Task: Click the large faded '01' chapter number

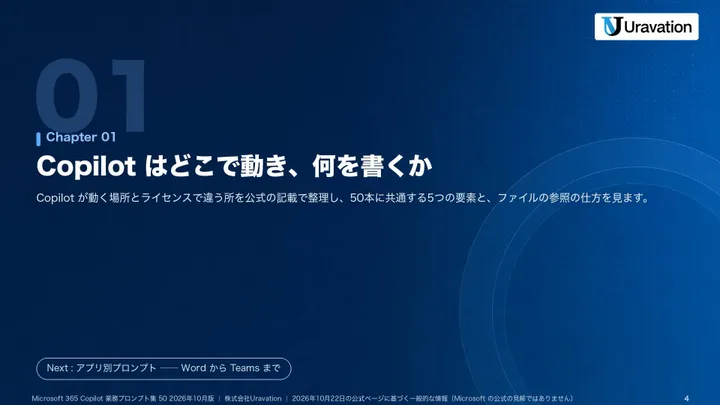Action: (90, 95)
